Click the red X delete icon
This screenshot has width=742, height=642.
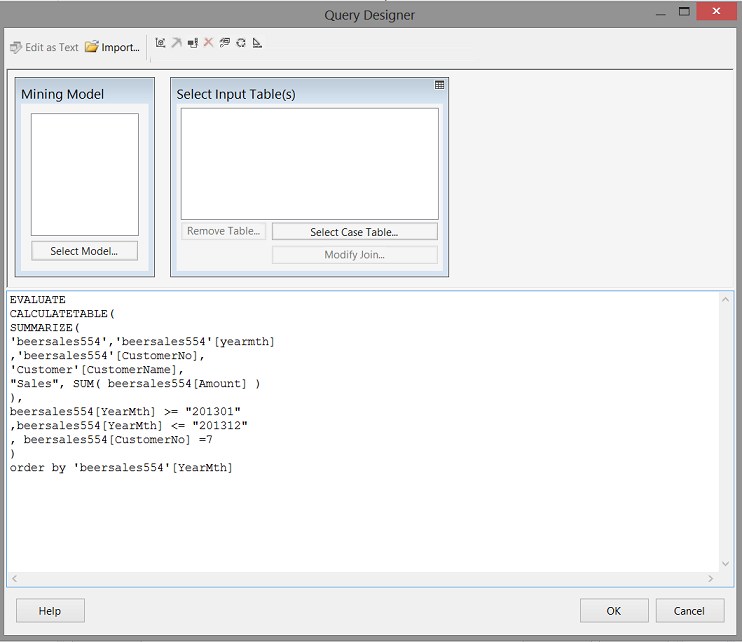[x=208, y=43]
